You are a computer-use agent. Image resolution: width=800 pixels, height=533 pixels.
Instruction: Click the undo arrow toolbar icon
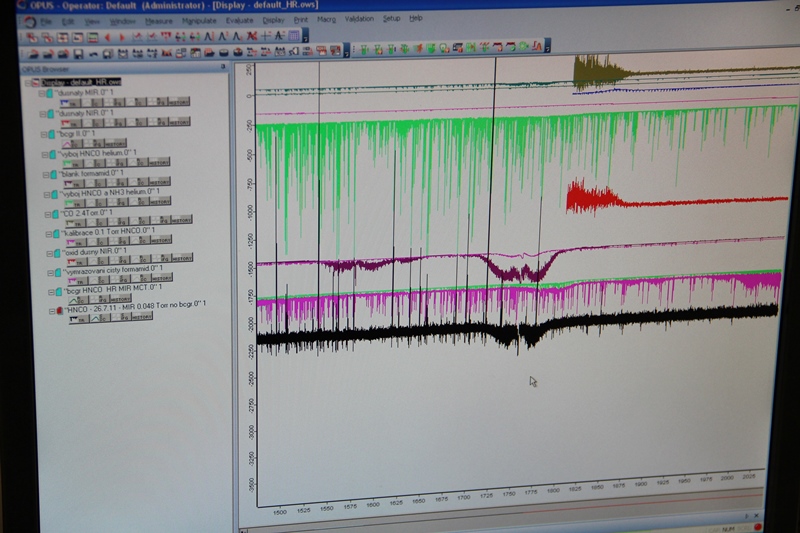click(x=93, y=54)
